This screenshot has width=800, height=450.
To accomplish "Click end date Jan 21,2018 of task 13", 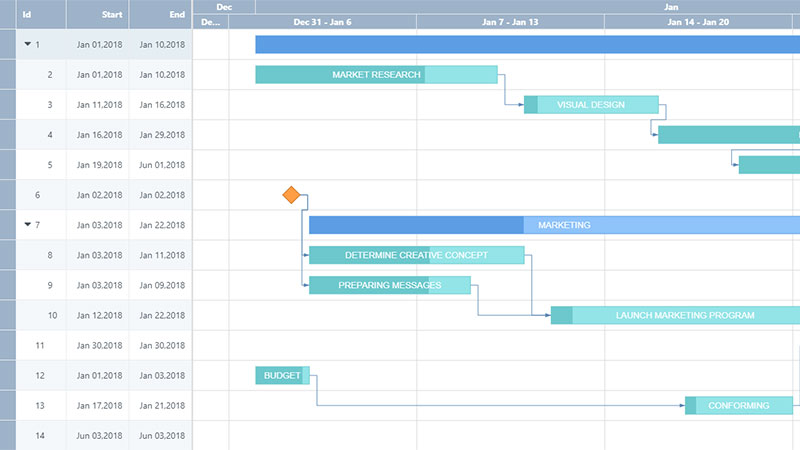I will pos(162,406).
